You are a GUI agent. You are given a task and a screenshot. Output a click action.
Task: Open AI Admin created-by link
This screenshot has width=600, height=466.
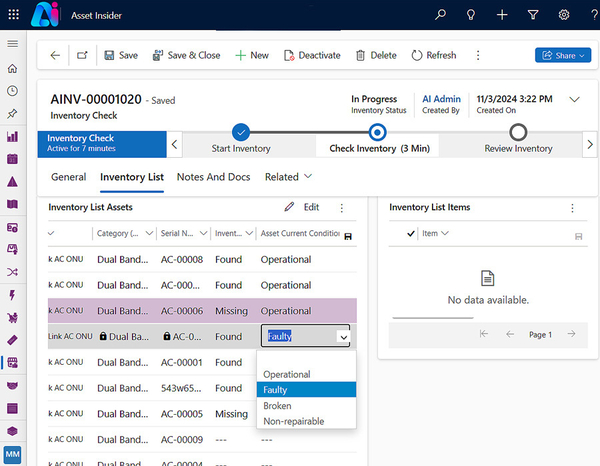[441, 99]
